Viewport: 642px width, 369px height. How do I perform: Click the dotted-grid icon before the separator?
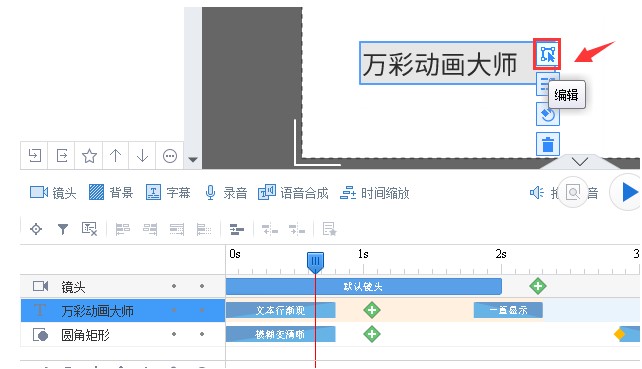[204, 229]
